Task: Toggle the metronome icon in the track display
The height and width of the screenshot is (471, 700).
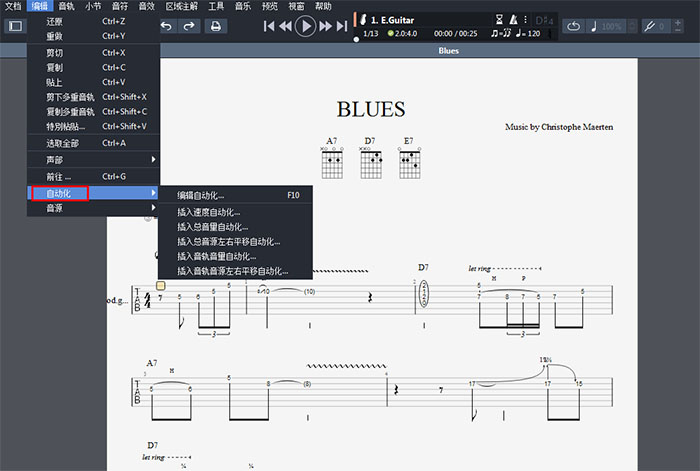Action: tap(514, 19)
